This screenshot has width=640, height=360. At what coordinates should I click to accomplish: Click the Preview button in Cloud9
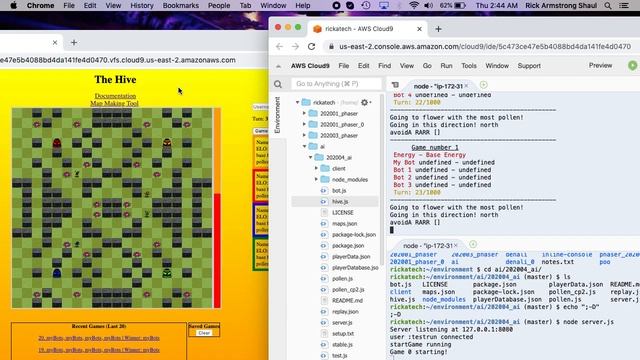[x=600, y=65]
